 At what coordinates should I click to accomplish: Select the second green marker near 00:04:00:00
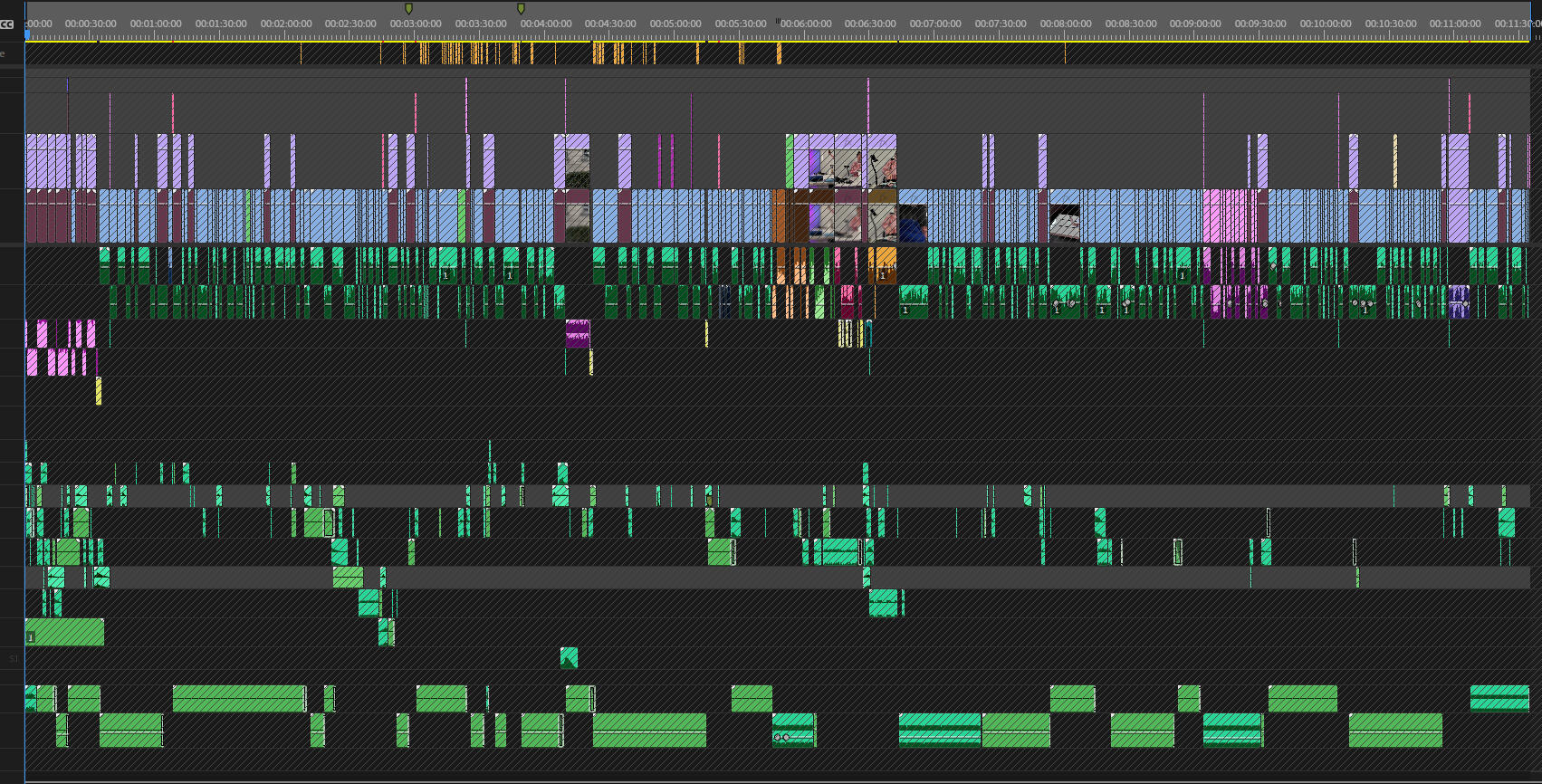coord(521,8)
